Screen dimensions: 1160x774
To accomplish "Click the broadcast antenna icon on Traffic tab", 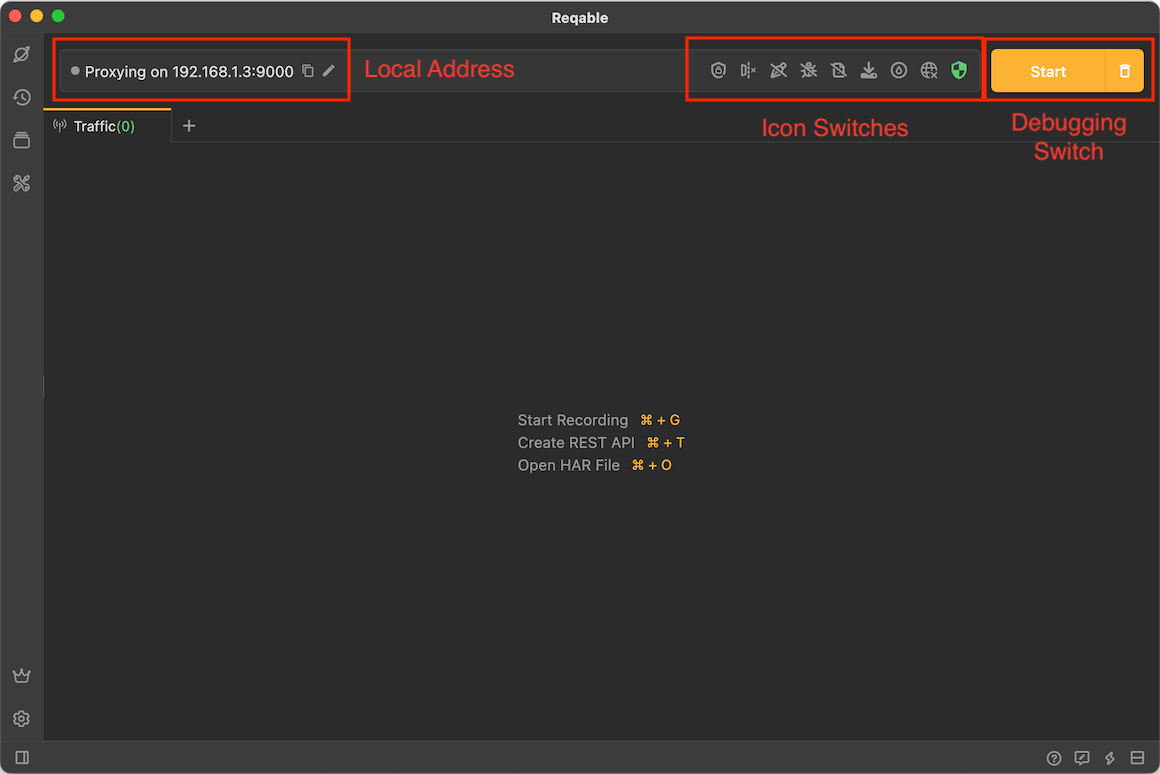I will coord(60,126).
